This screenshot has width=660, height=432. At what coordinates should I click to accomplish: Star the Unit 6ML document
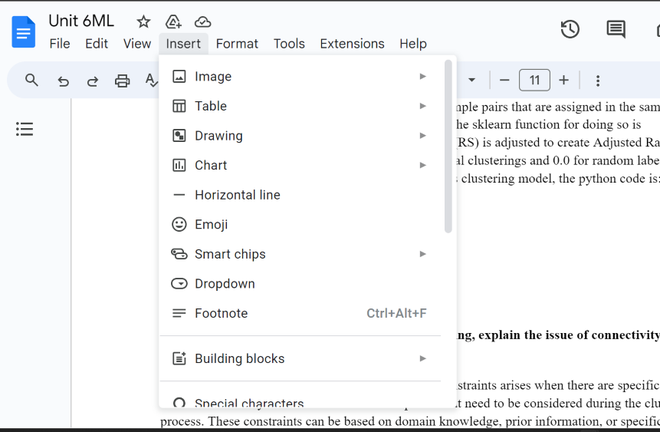point(143,21)
